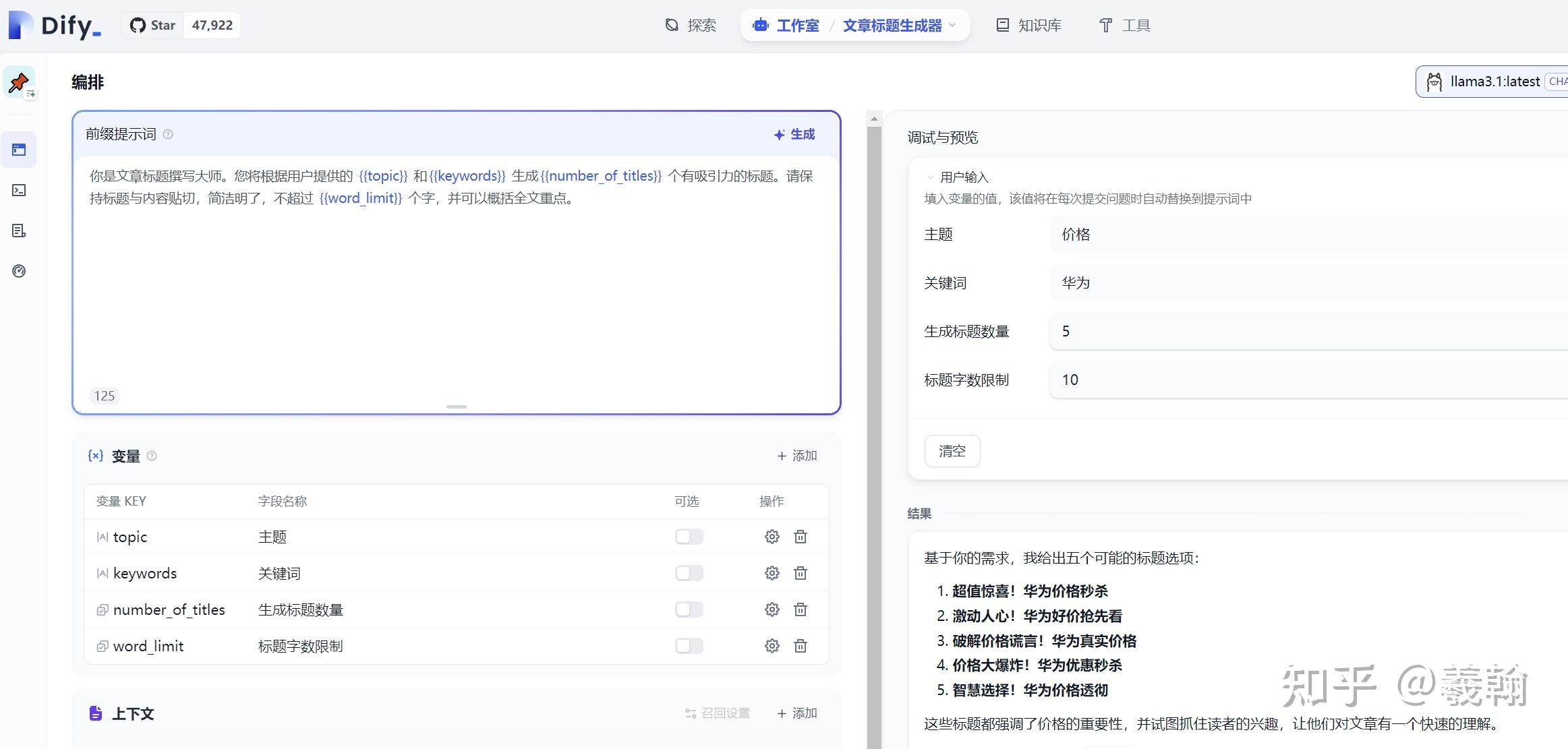Click the Dify logo in top left
This screenshot has width=1568, height=749.
(54, 25)
